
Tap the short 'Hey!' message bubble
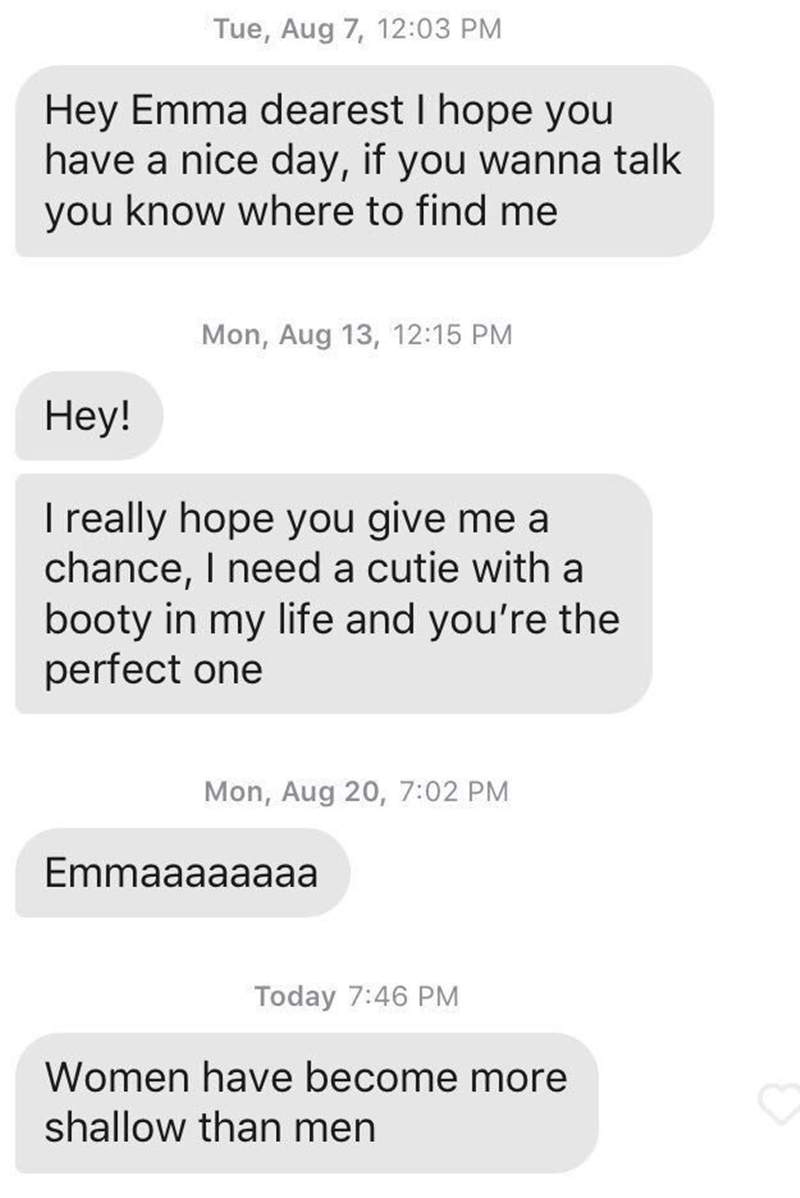click(x=86, y=415)
